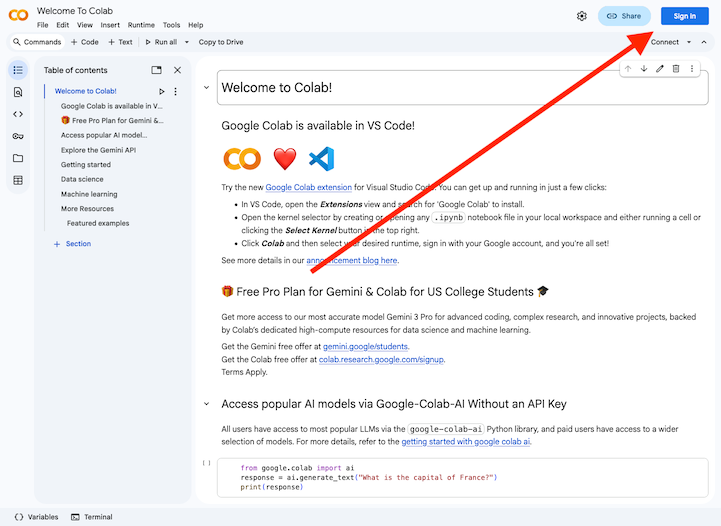Follow the Google Colab extension link

pyautogui.click(x=308, y=187)
